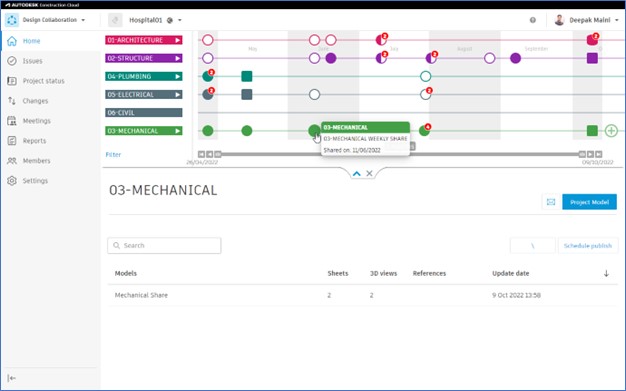Expand the 01-ARCHITECTURE team arrow
The width and height of the screenshot is (626, 391).
[x=178, y=40]
